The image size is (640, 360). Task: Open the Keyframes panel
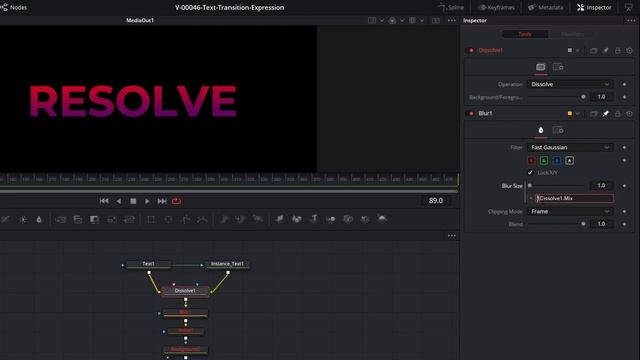coord(496,7)
